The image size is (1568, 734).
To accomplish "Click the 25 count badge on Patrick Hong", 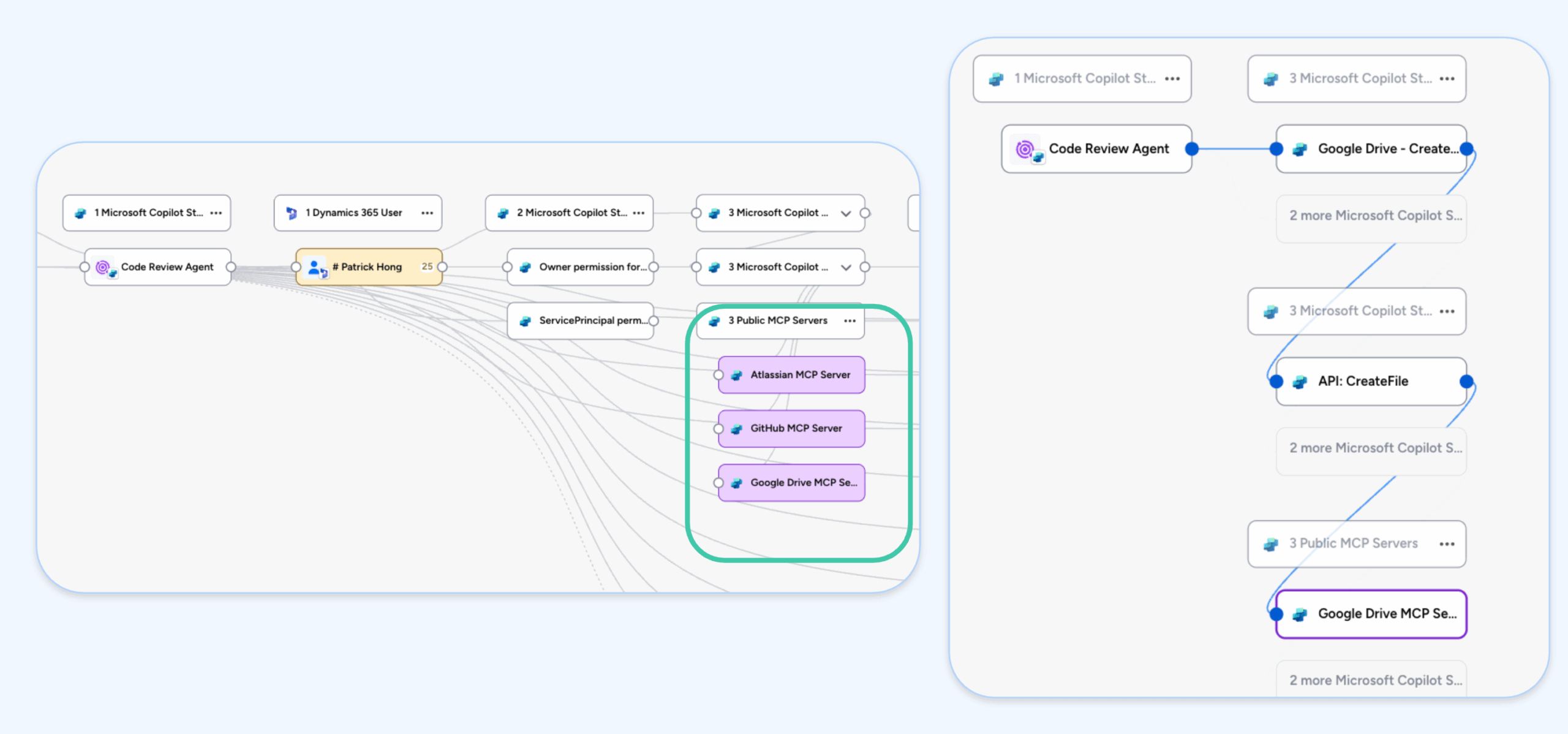I will (427, 267).
